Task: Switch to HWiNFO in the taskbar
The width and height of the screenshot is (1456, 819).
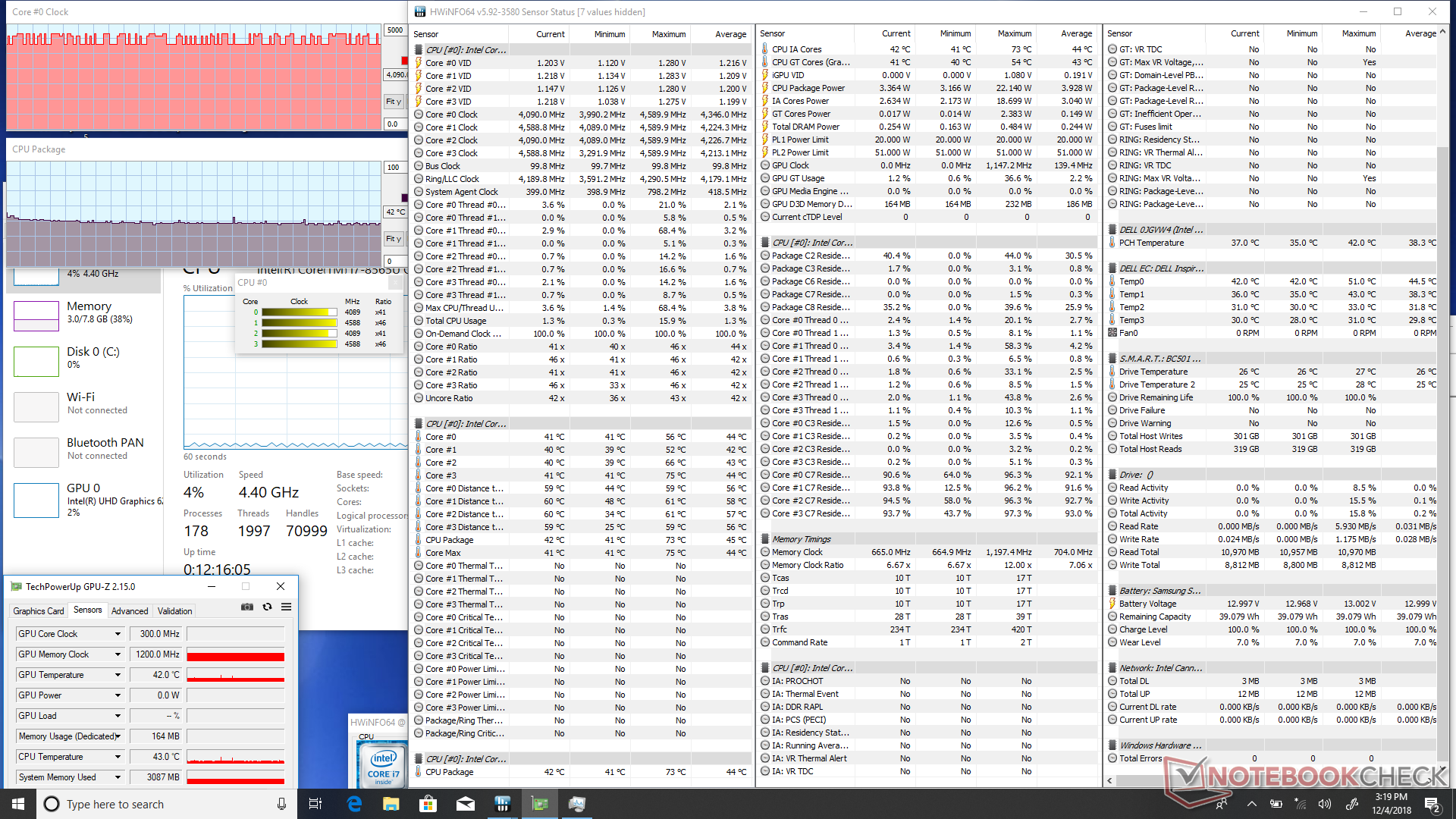Action: [x=502, y=804]
